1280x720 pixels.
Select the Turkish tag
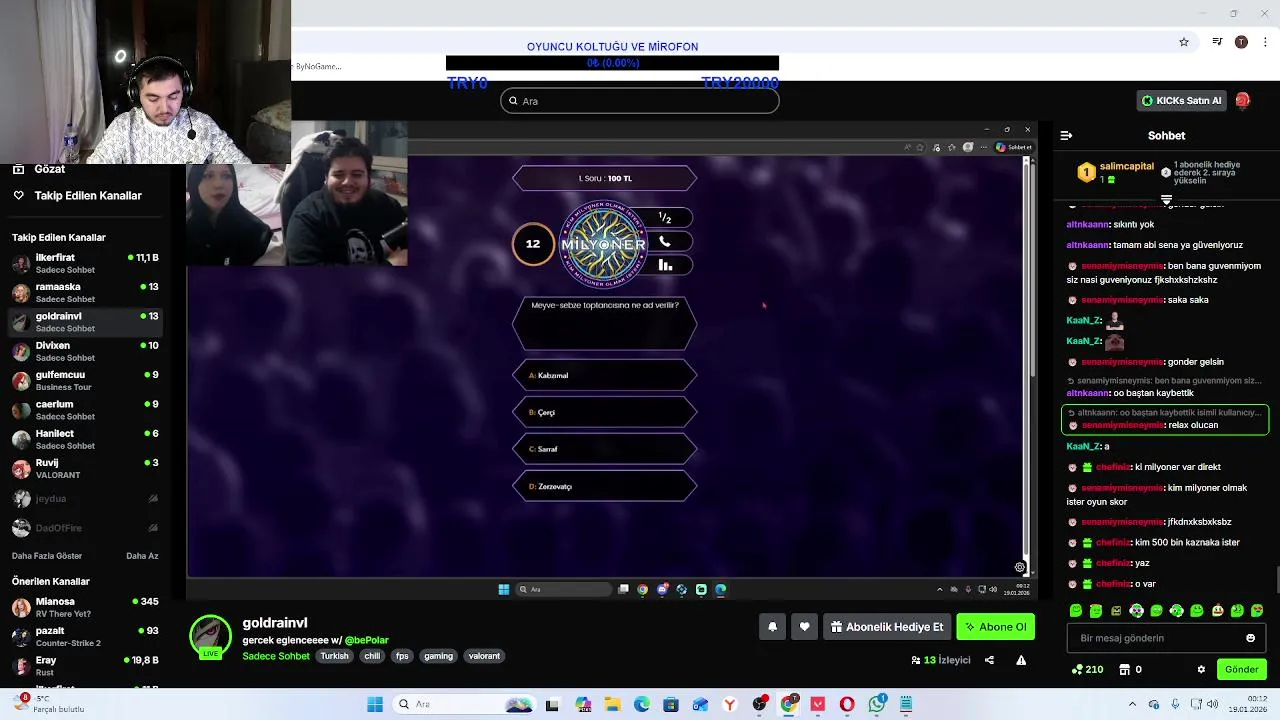point(334,656)
